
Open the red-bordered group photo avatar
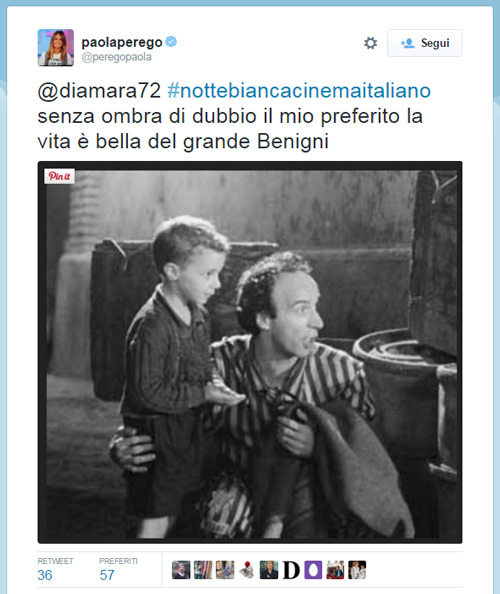(335, 570)
